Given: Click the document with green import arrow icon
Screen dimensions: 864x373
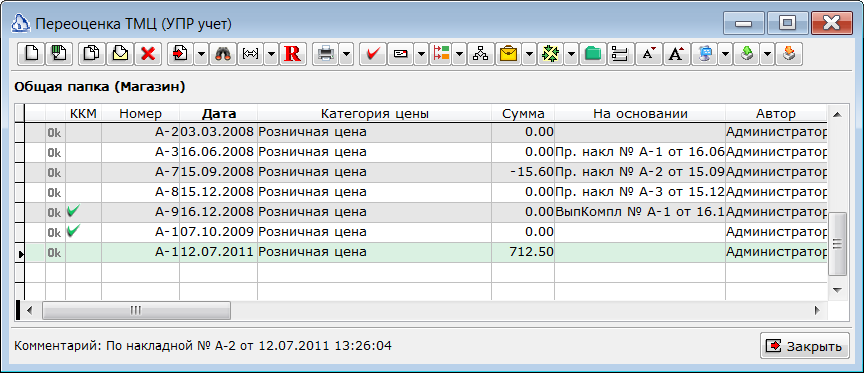Looking at the screenshot, I should [x=58, y=54].
